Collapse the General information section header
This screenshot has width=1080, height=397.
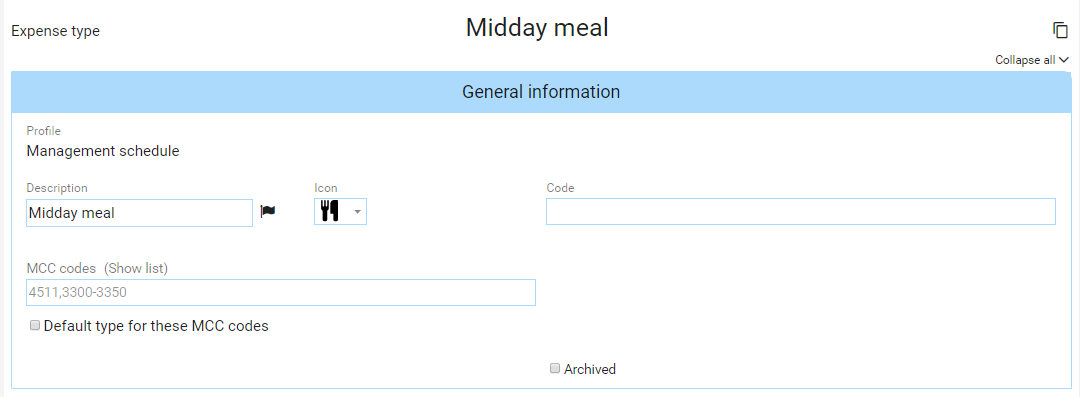pos(541,92)
